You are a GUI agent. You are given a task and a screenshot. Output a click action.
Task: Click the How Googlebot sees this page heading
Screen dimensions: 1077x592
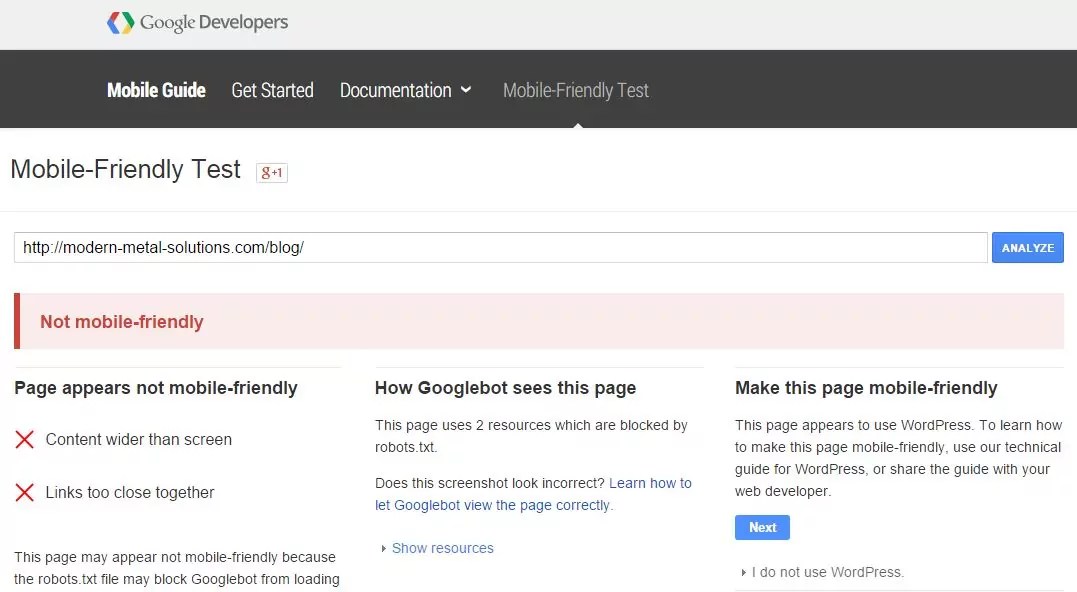[505, 388]
